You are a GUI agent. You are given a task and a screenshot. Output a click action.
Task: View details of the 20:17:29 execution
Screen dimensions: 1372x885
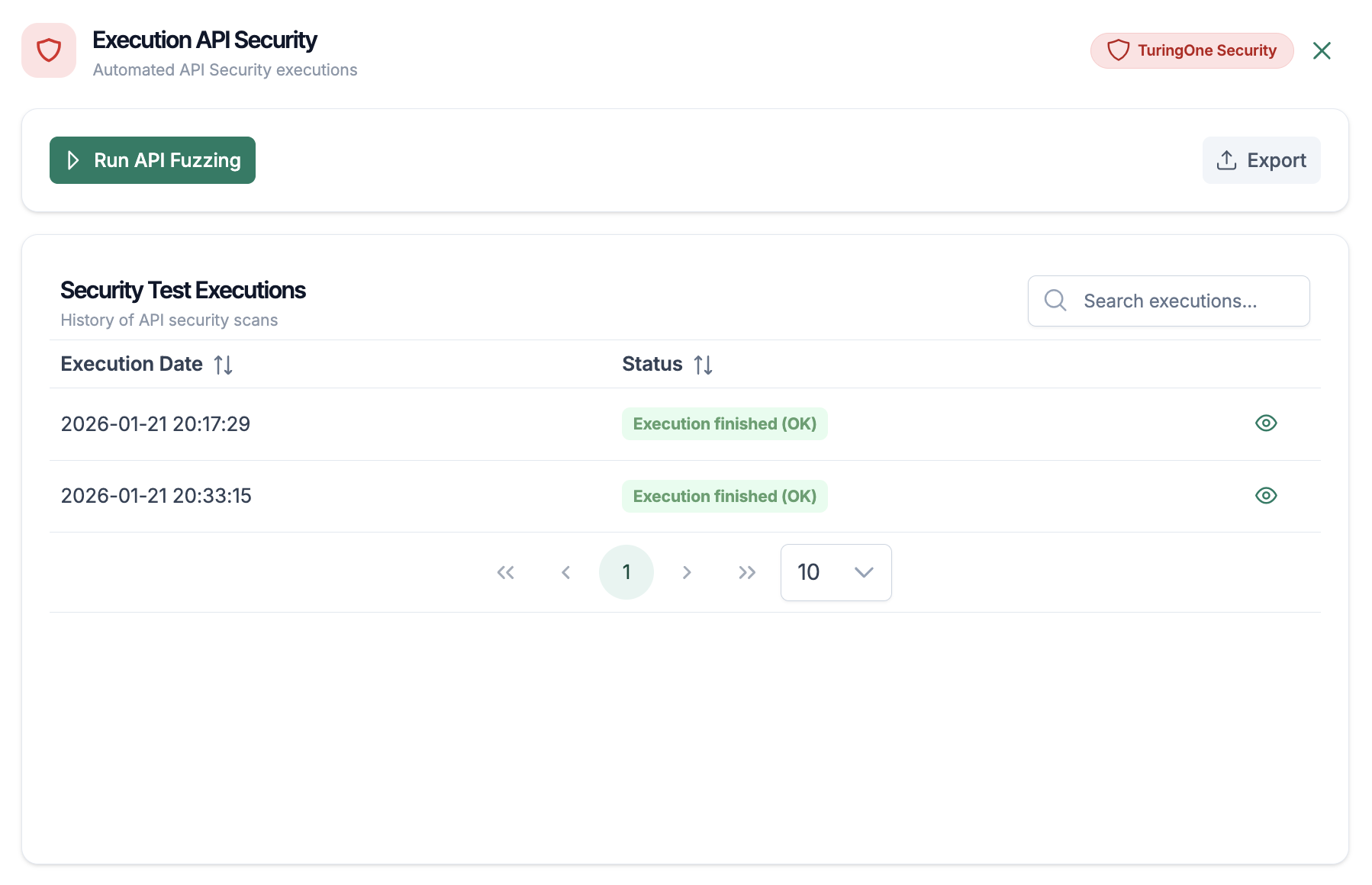pyautogui.click(x=1266, y=423)
